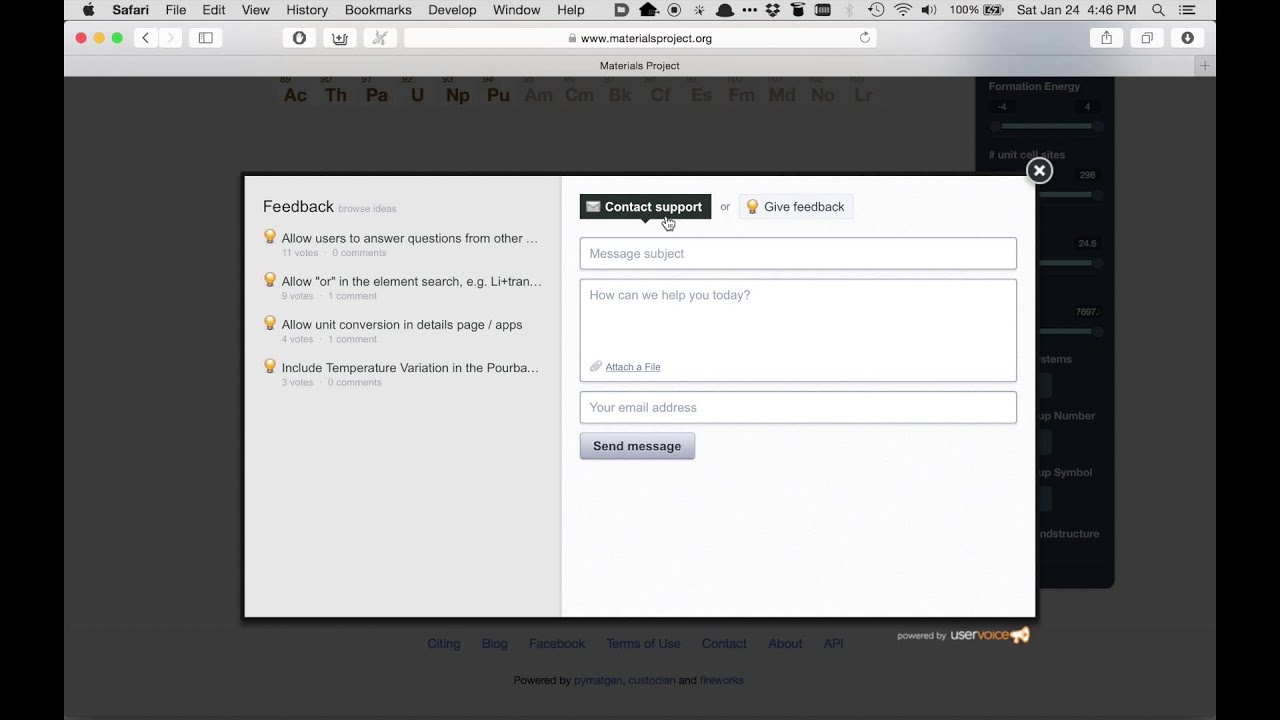Select the Materials Project tab
Viewport: 1280px width, 720px height.
pos(640,66)
